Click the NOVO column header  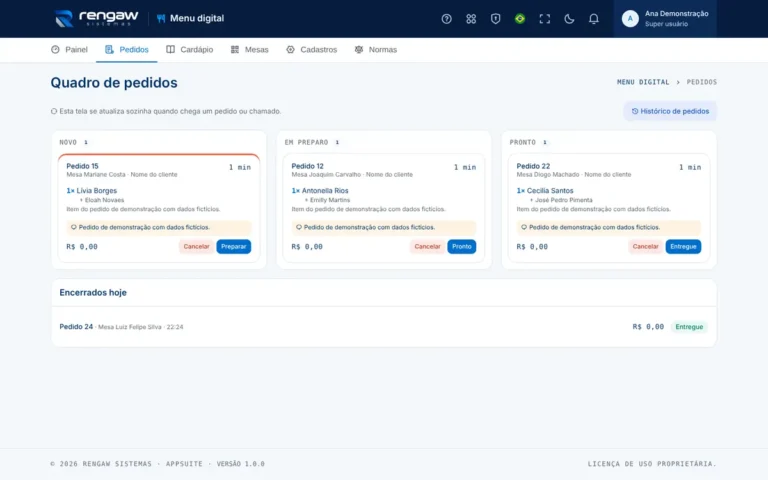(x=68, y=142)
